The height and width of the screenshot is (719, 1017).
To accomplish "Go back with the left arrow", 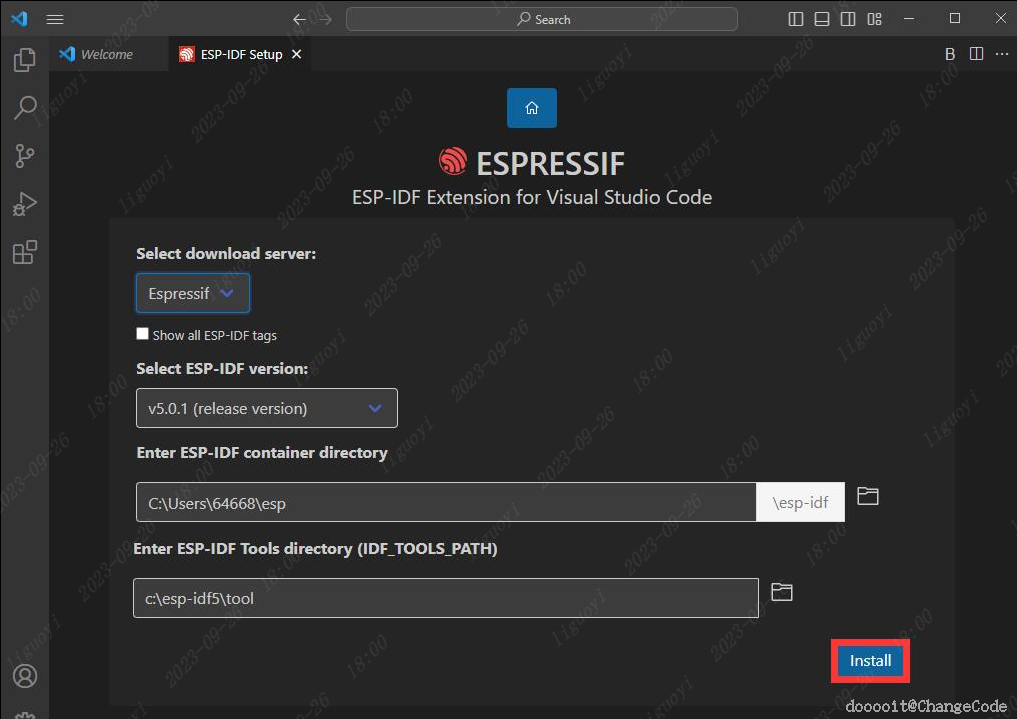I will [x=299, y=19].
